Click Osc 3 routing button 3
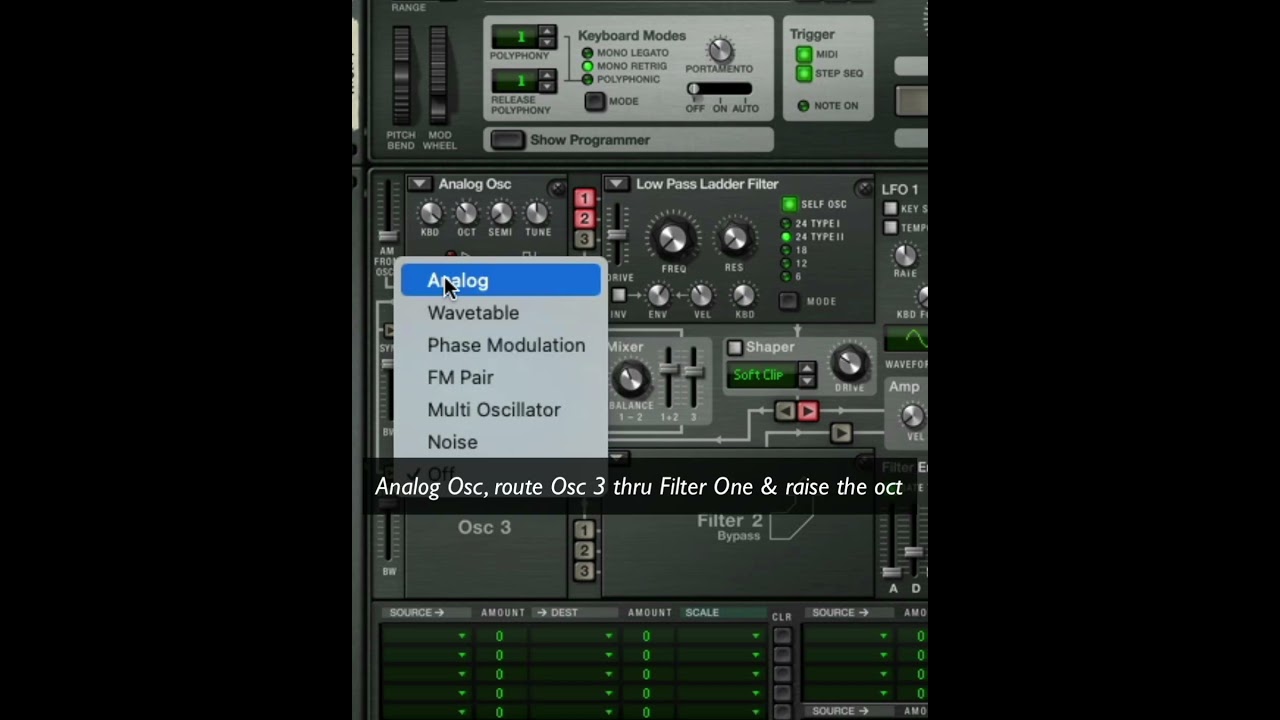 point(584,571)
